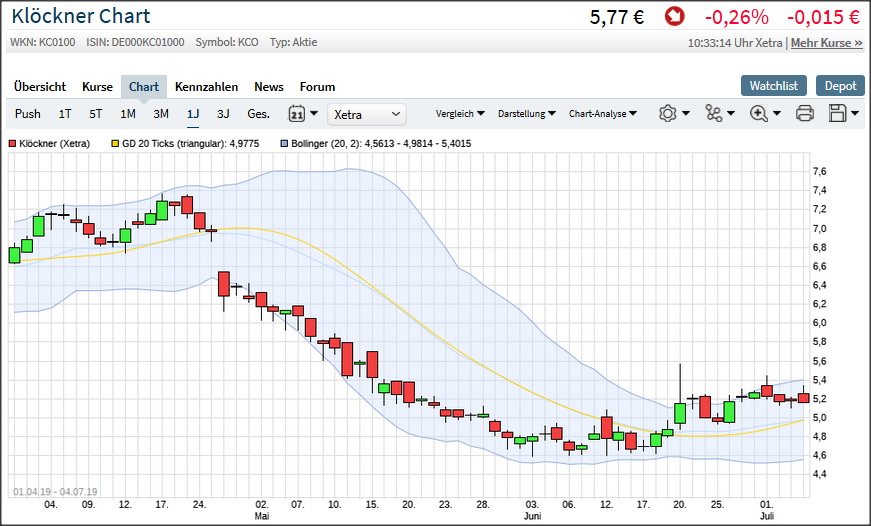Click the yellow GD 20 Ticks legend swatch
871x526 pixels.
click(115, 144)
